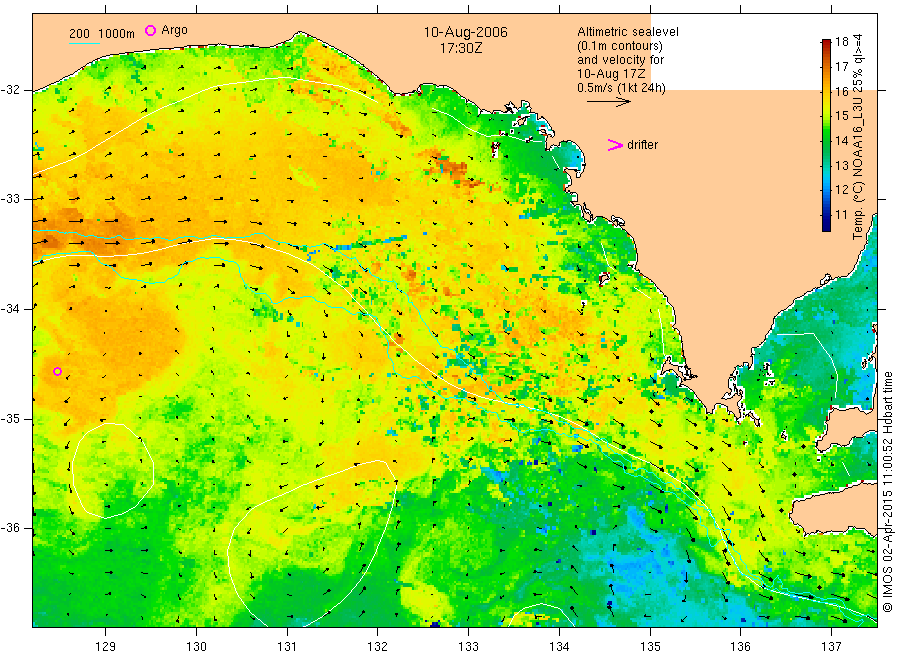Click the 137 longitude axis label
The width and height of the screenshot is (900, 660).
831,647
